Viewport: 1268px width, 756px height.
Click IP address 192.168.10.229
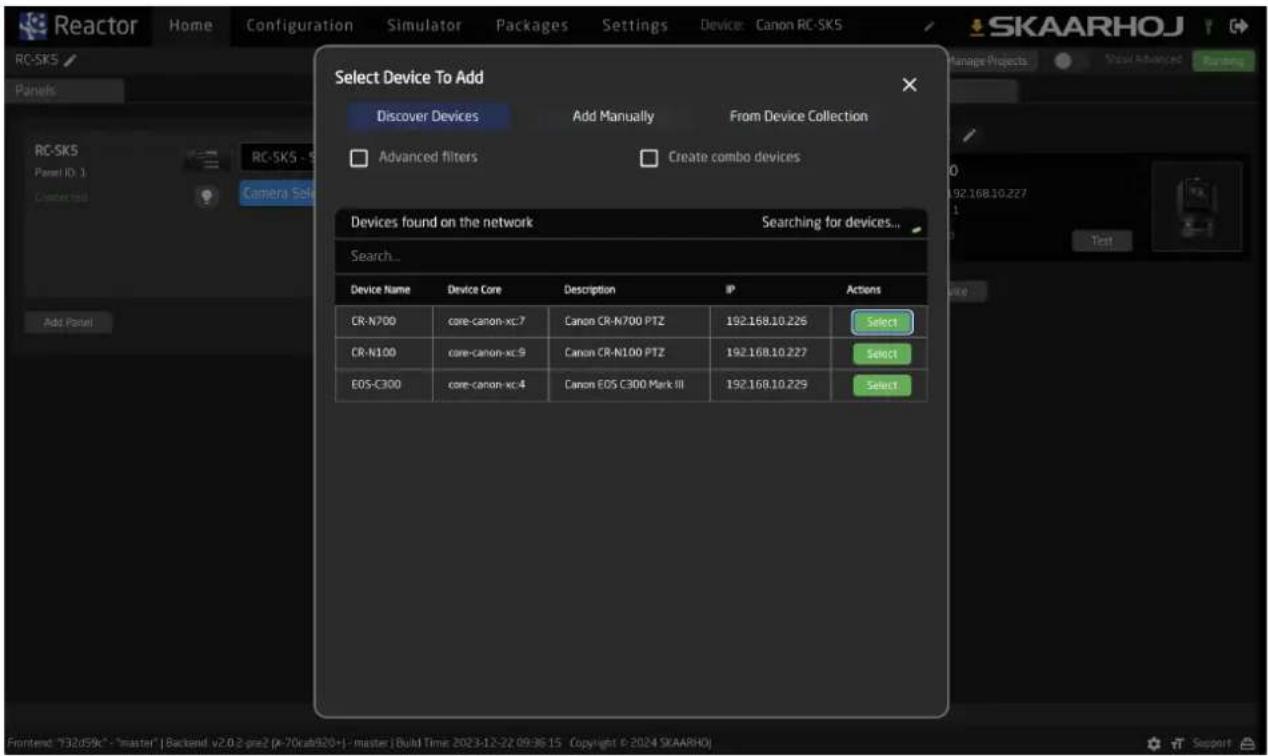click(x=766, y=385)
